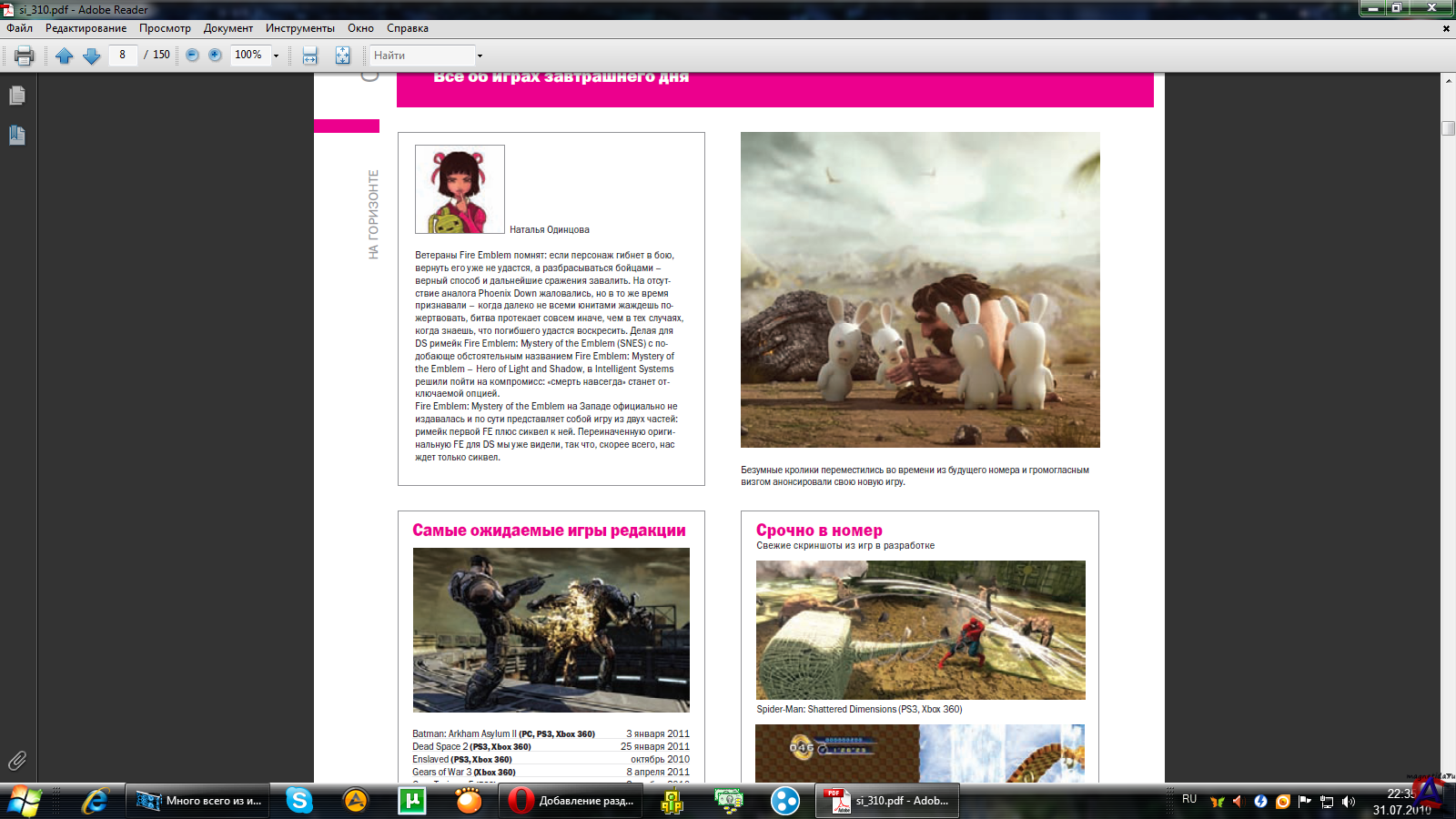Viewport: 1456px width, 819px height.
Task: Click the vertical scrollbar thumb
Action: point(1448,128)
